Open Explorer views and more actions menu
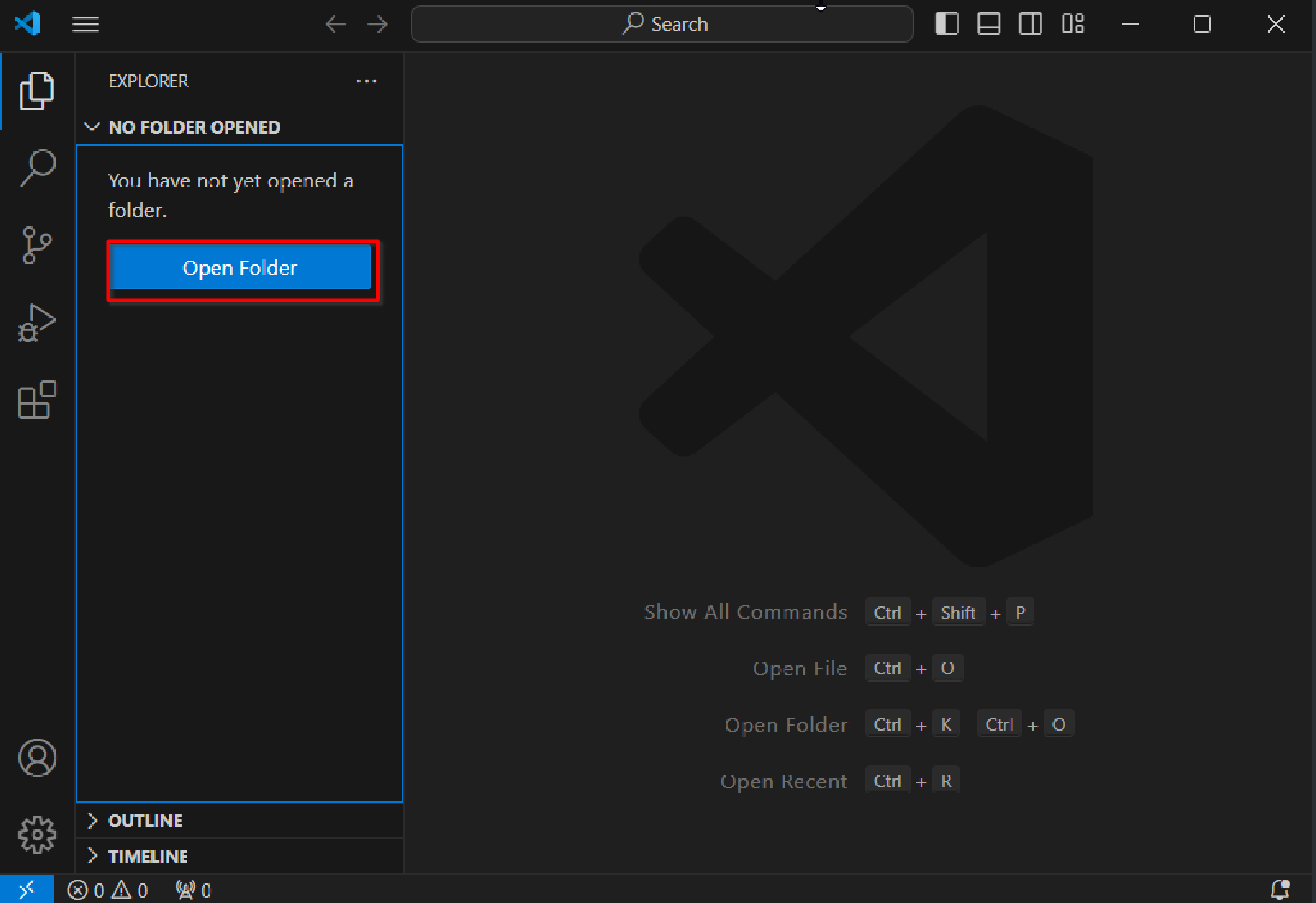Viewport: 1316px width, 903px height. click(x=366, y=81)
